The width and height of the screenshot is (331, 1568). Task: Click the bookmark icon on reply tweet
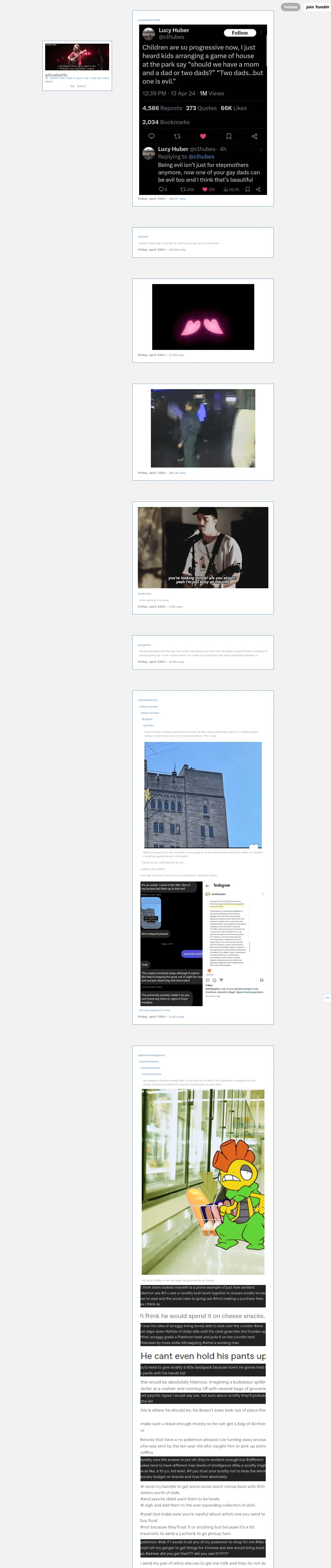point(248,189)
